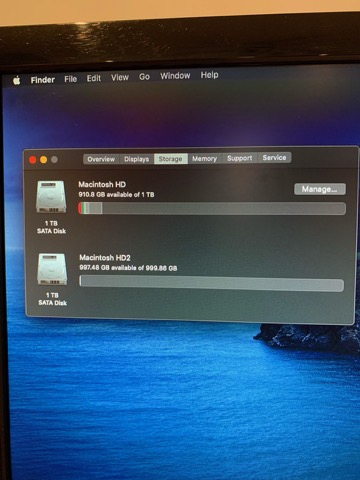Close the About This Mac window
This screenshot has height=480, width=360.
coord(33,160)
